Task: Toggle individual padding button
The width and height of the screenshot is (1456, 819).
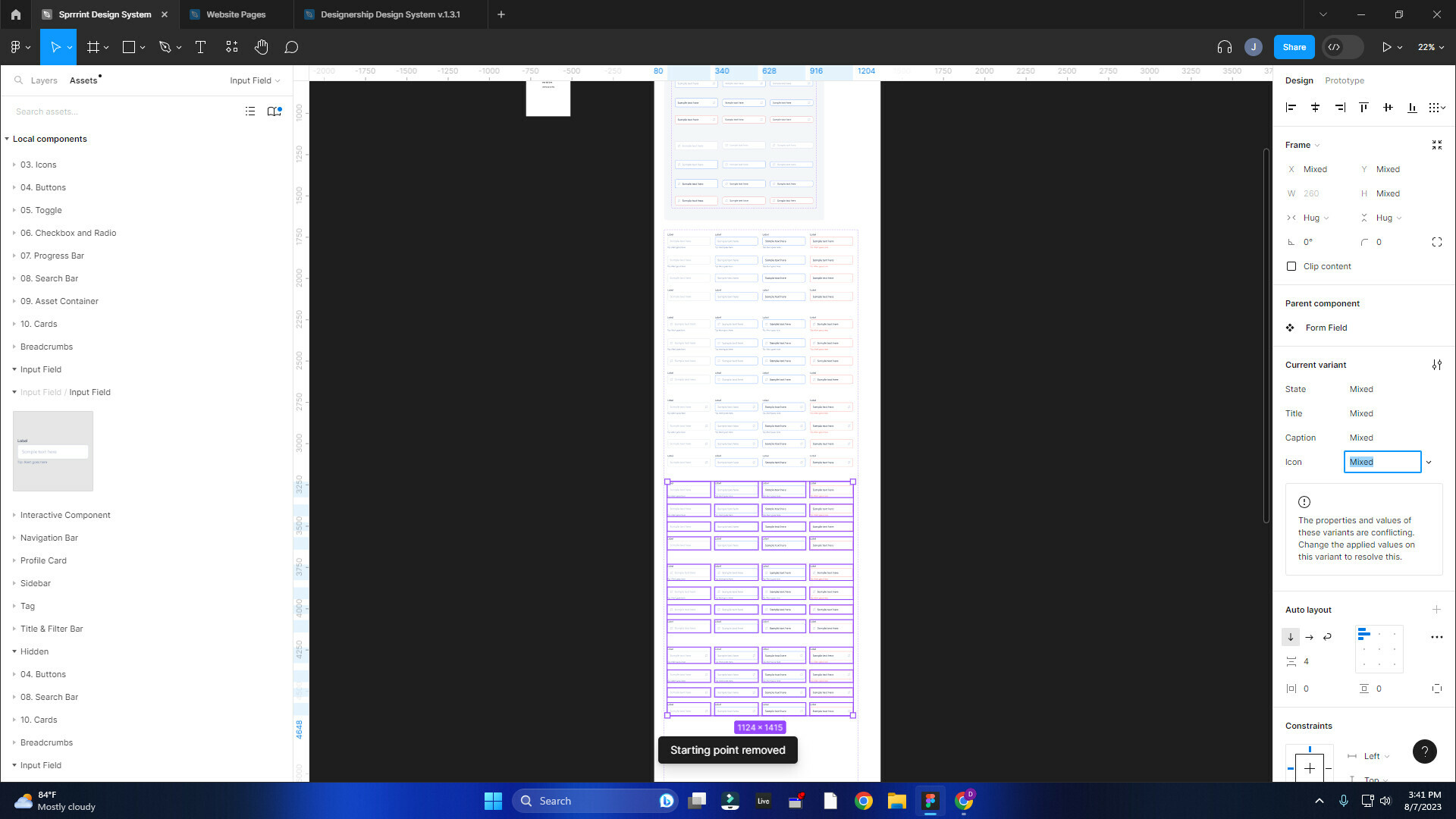Action: (1436, 689)
